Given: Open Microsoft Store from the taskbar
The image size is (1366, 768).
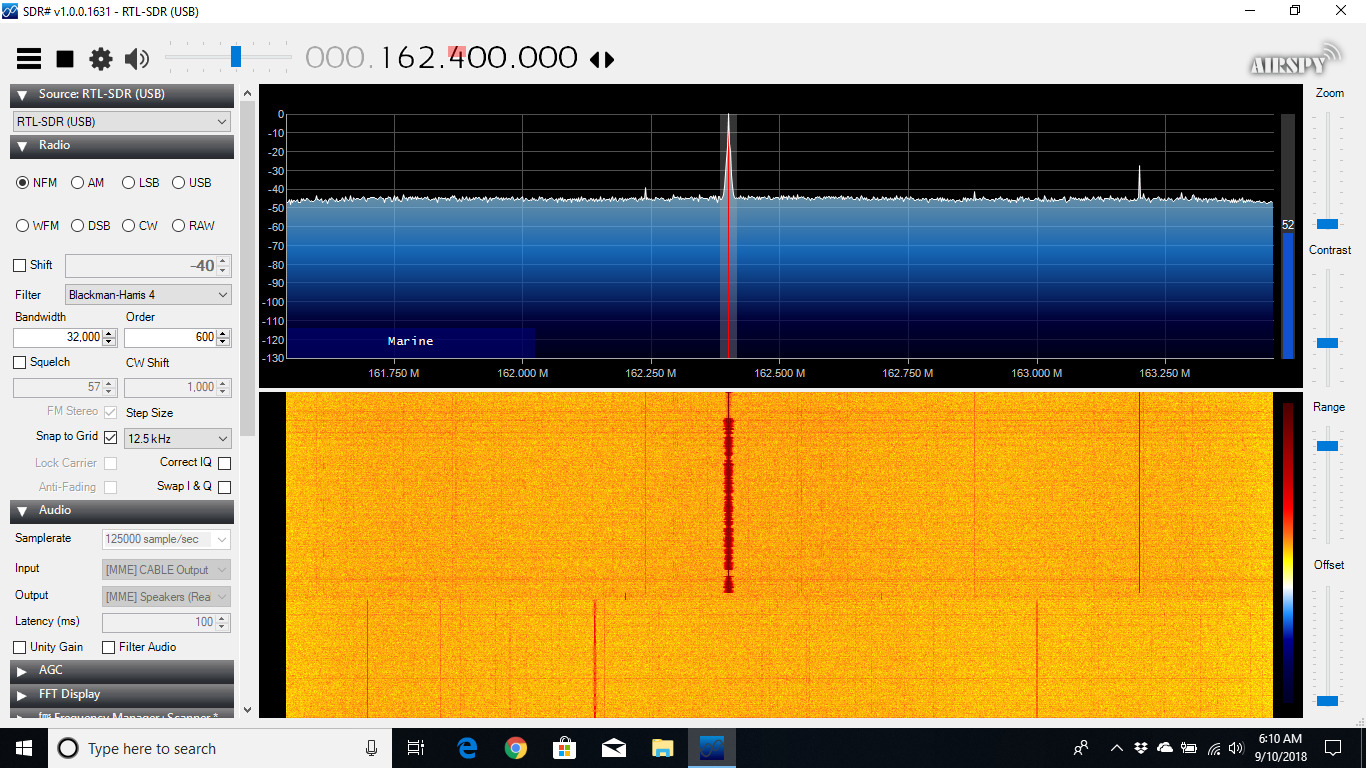Looking at the screenshot, I should click(565, 748).
